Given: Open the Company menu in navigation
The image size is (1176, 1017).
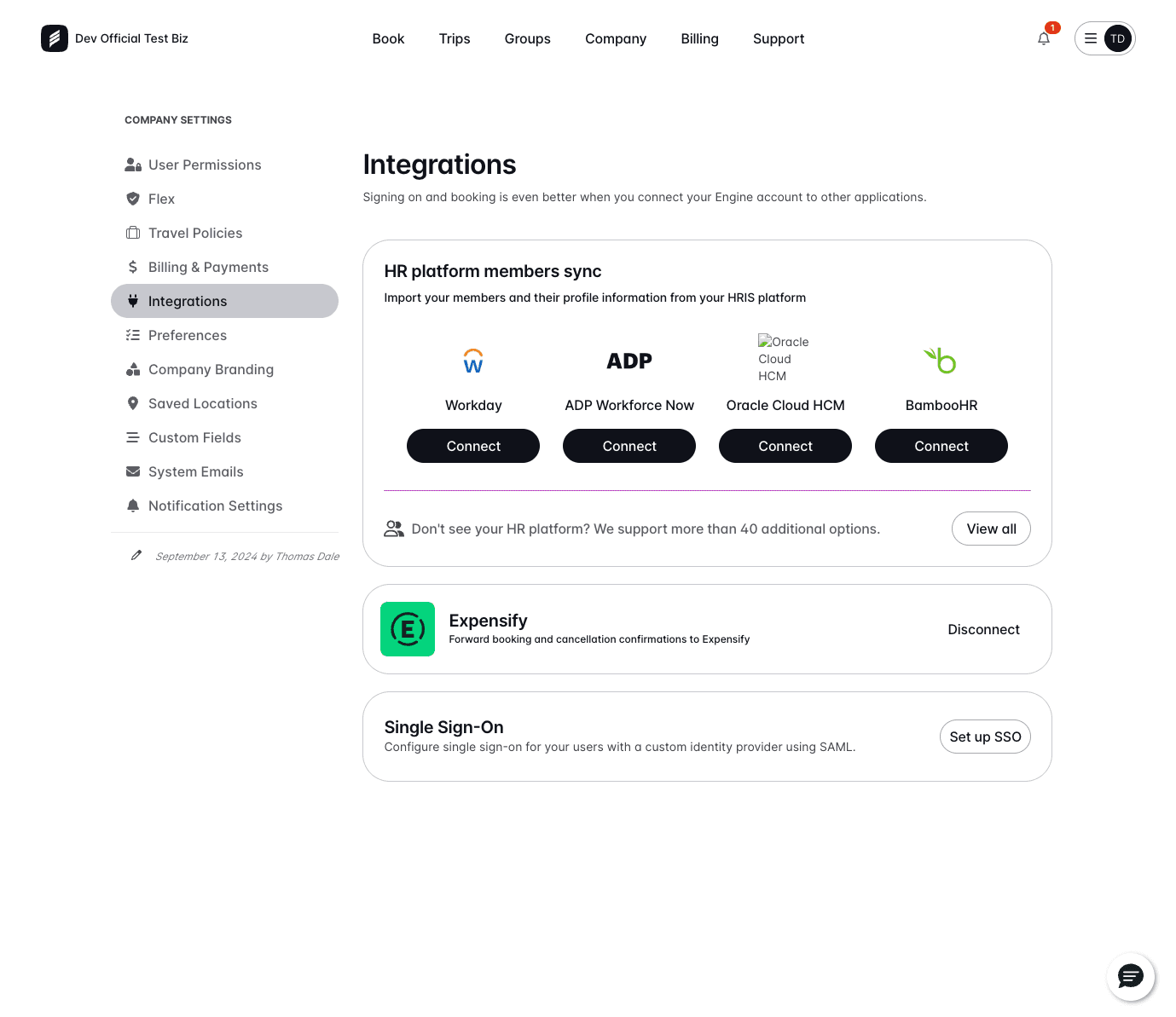Looking at the screenshot, I should [x=615, y=38].
